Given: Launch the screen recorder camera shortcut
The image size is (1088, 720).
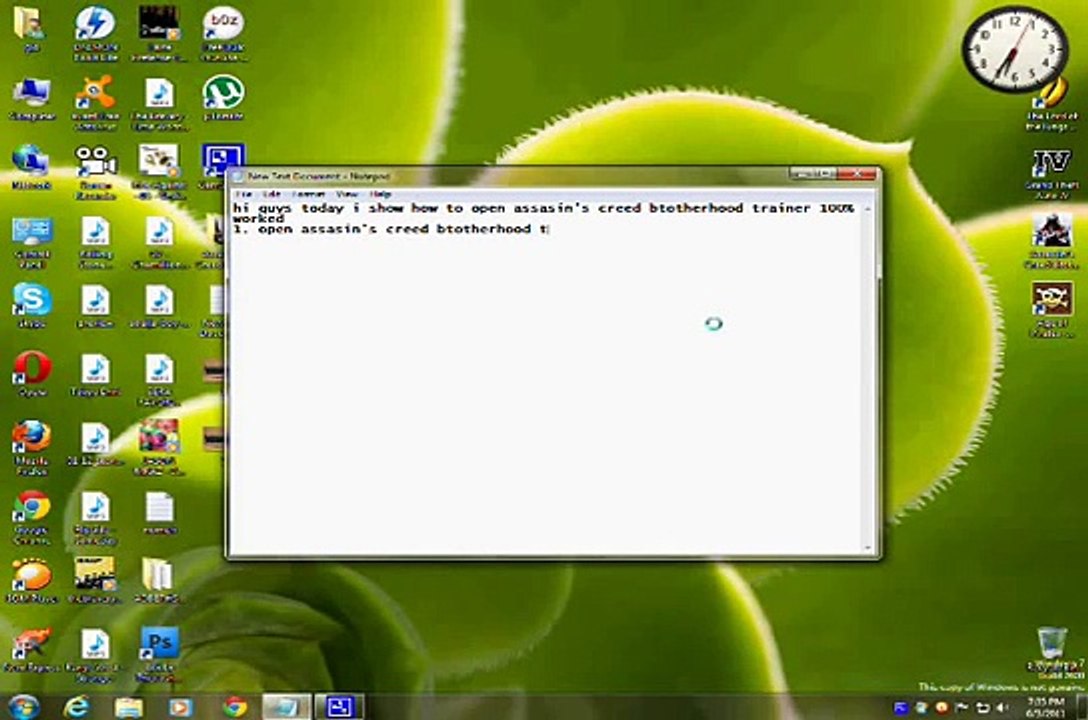Looking at the screenshot, I should [x=96, y=171].
